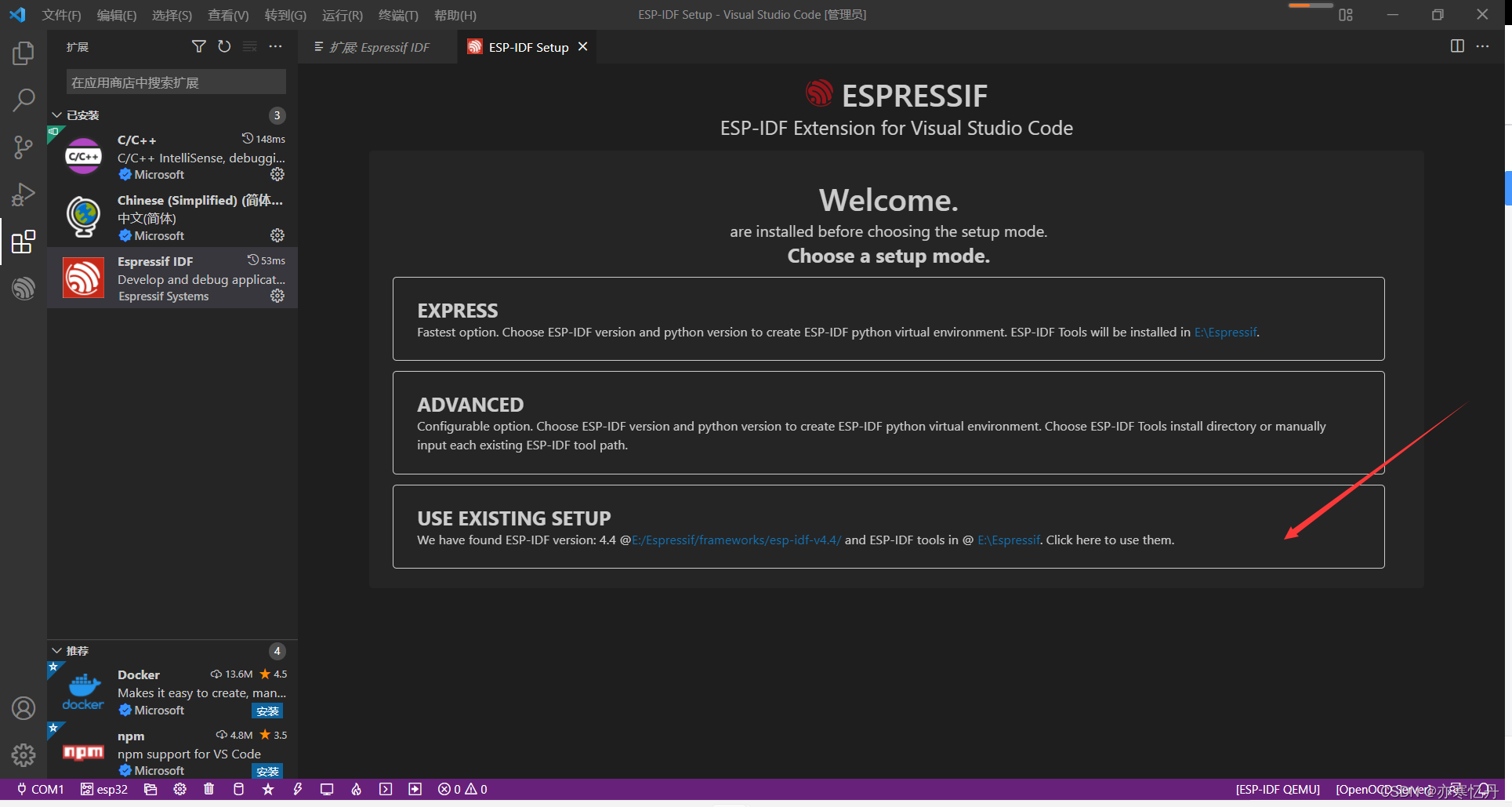Open the Extensions panel more actions menu
Image resolution: width=1512 pixels, height=807 pixels.
coord(275,47)
